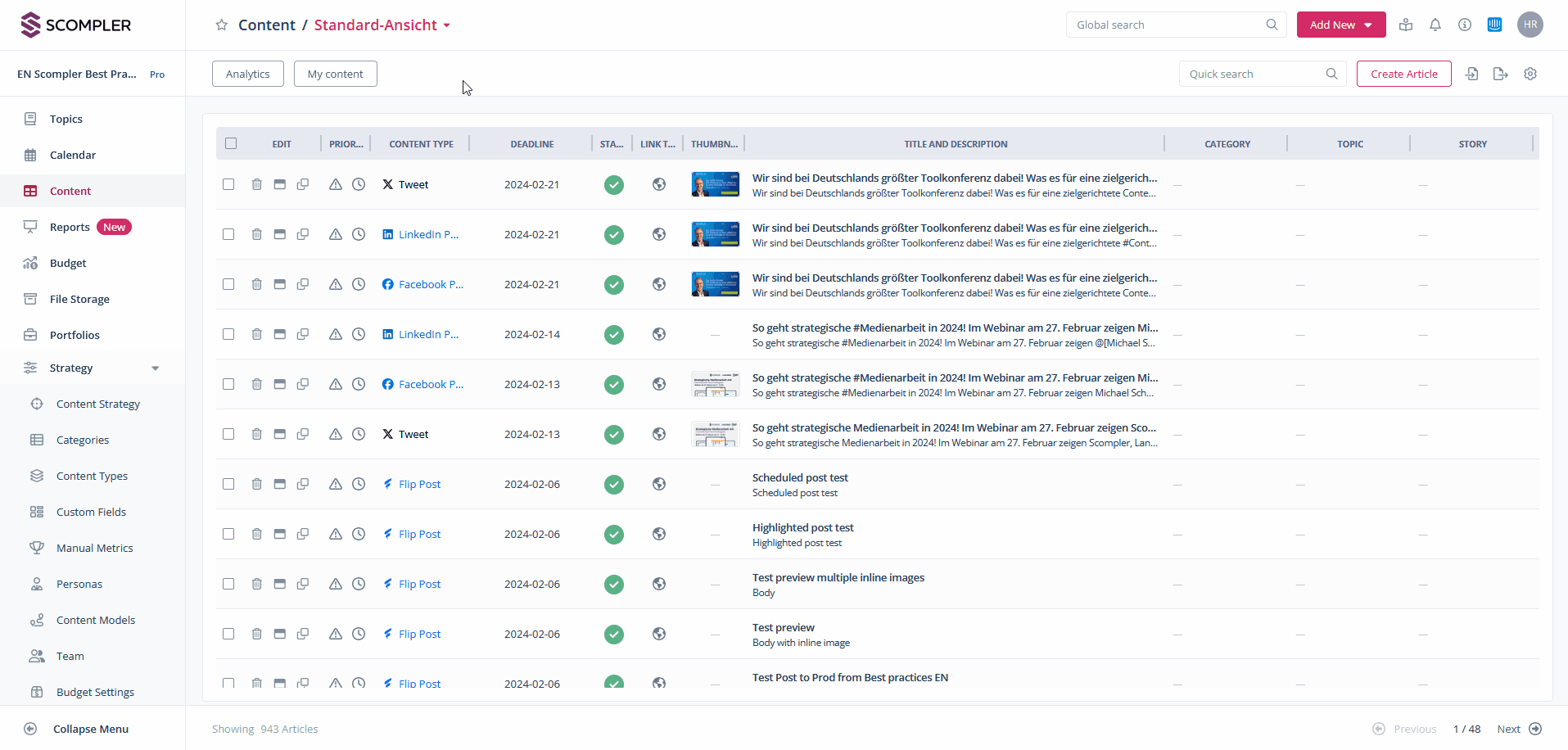Click the clock icon in the Highlighted post test row
Screen dimensions: 1568x750
[x=359, y=534]
